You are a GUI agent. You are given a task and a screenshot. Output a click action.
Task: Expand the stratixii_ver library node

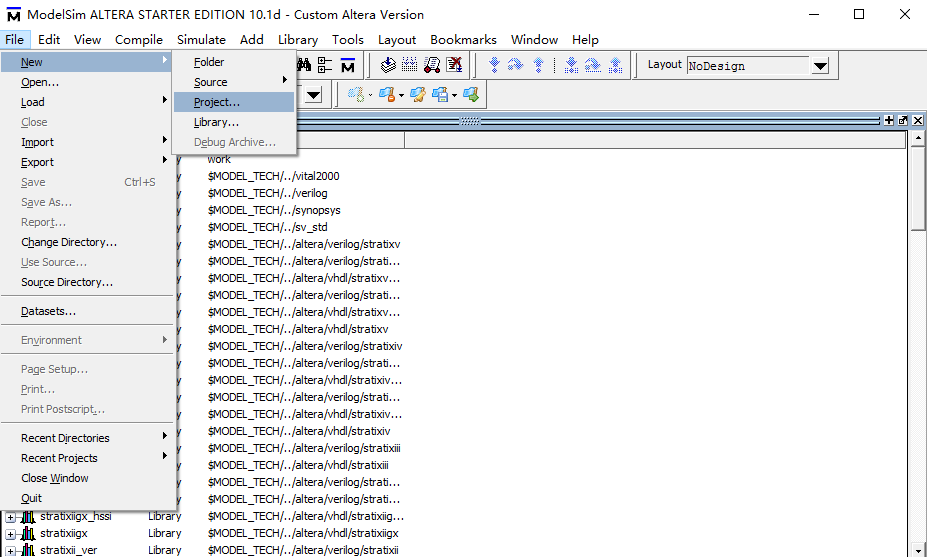11,551
